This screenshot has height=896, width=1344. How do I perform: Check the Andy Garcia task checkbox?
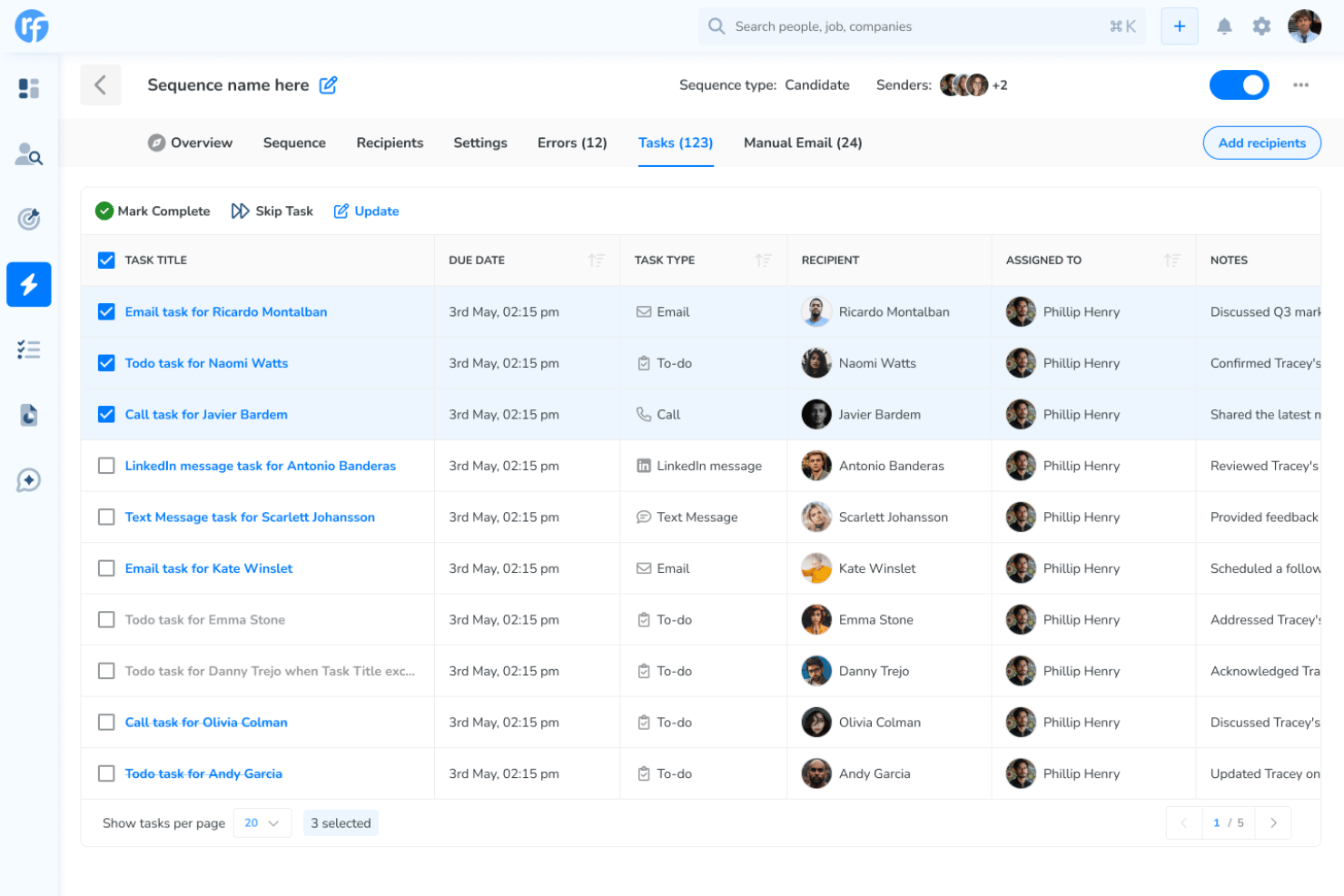tap(106, 773)
